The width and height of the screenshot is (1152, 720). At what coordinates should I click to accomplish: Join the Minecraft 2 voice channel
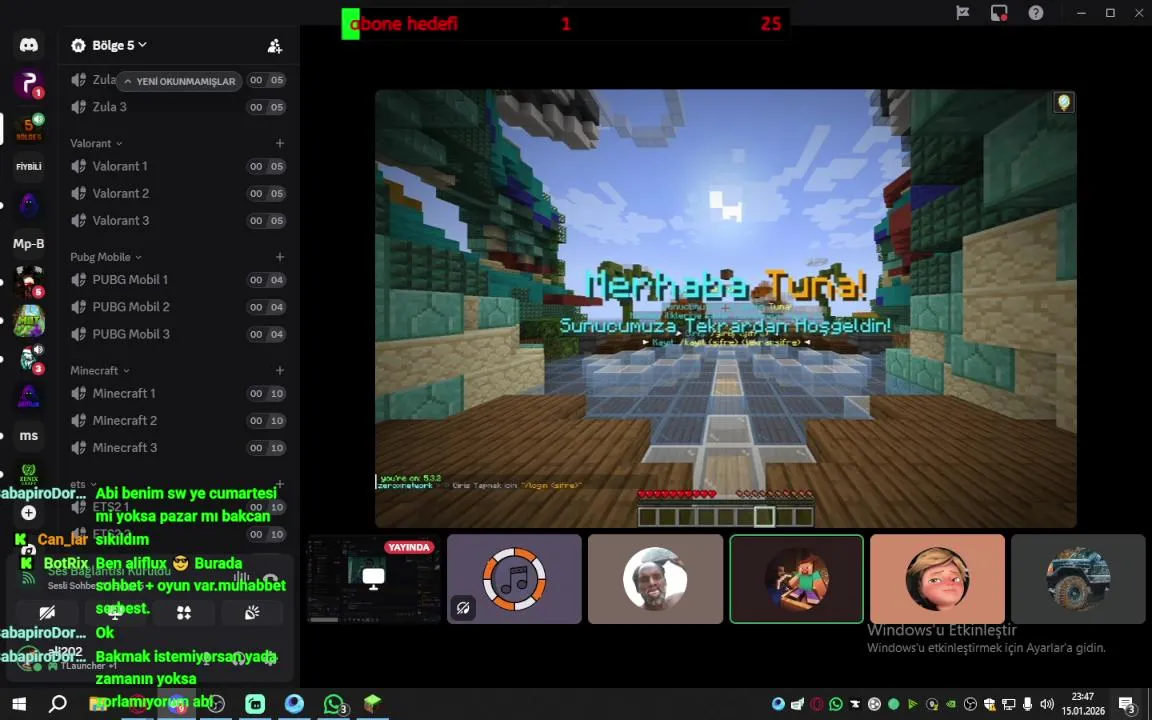click(x=178, y=421)
